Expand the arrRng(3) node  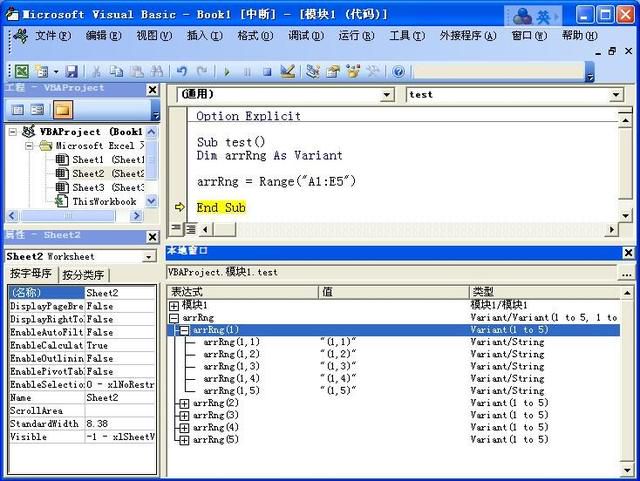[184, 416]
